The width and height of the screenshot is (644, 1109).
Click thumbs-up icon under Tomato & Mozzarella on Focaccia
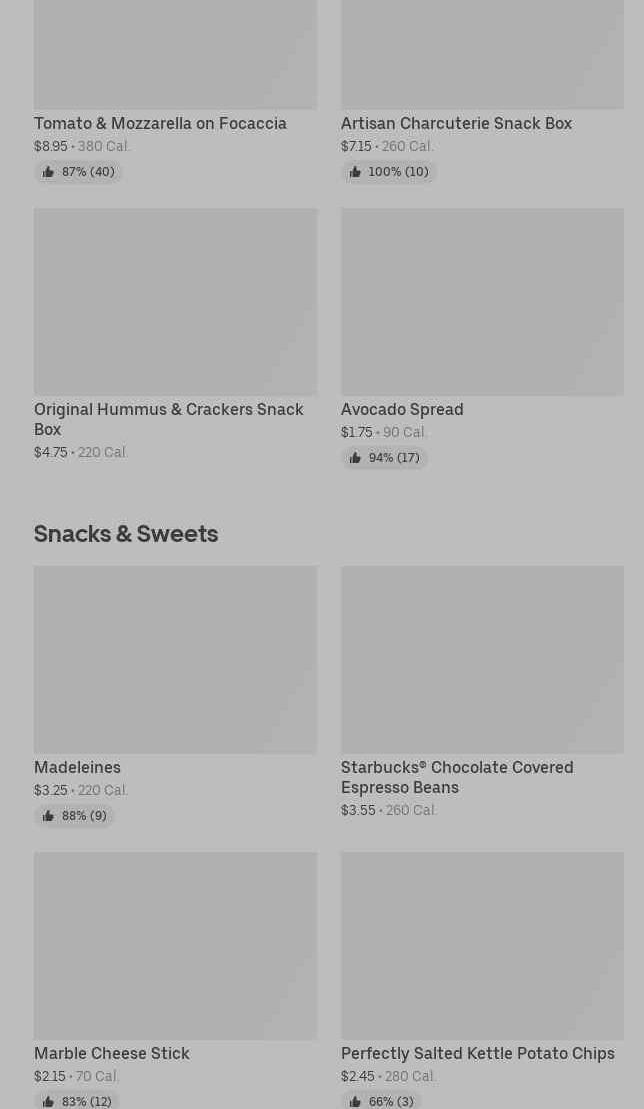coord(48,172)
